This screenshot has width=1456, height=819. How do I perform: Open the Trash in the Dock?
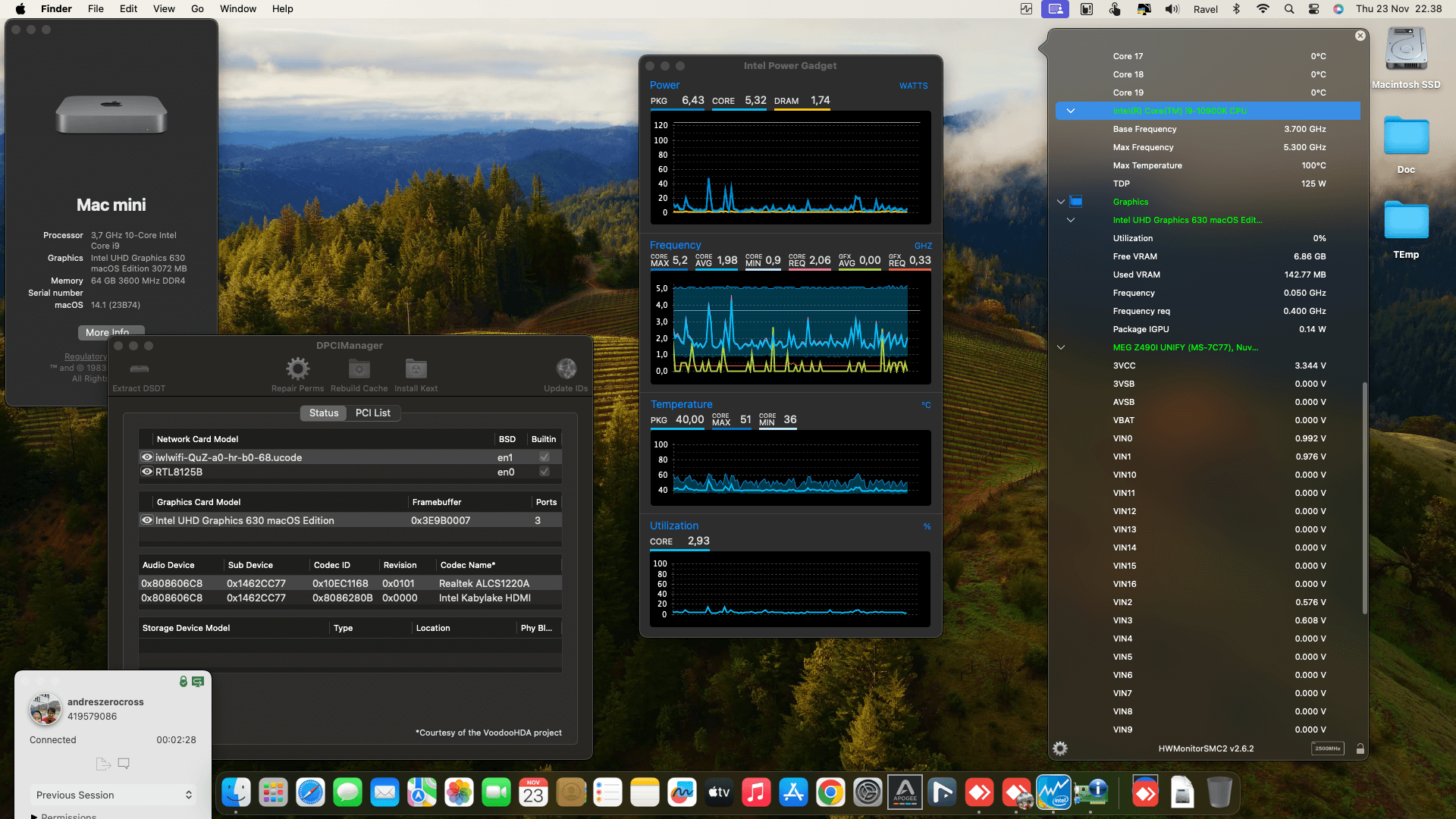pos(1219,792)
